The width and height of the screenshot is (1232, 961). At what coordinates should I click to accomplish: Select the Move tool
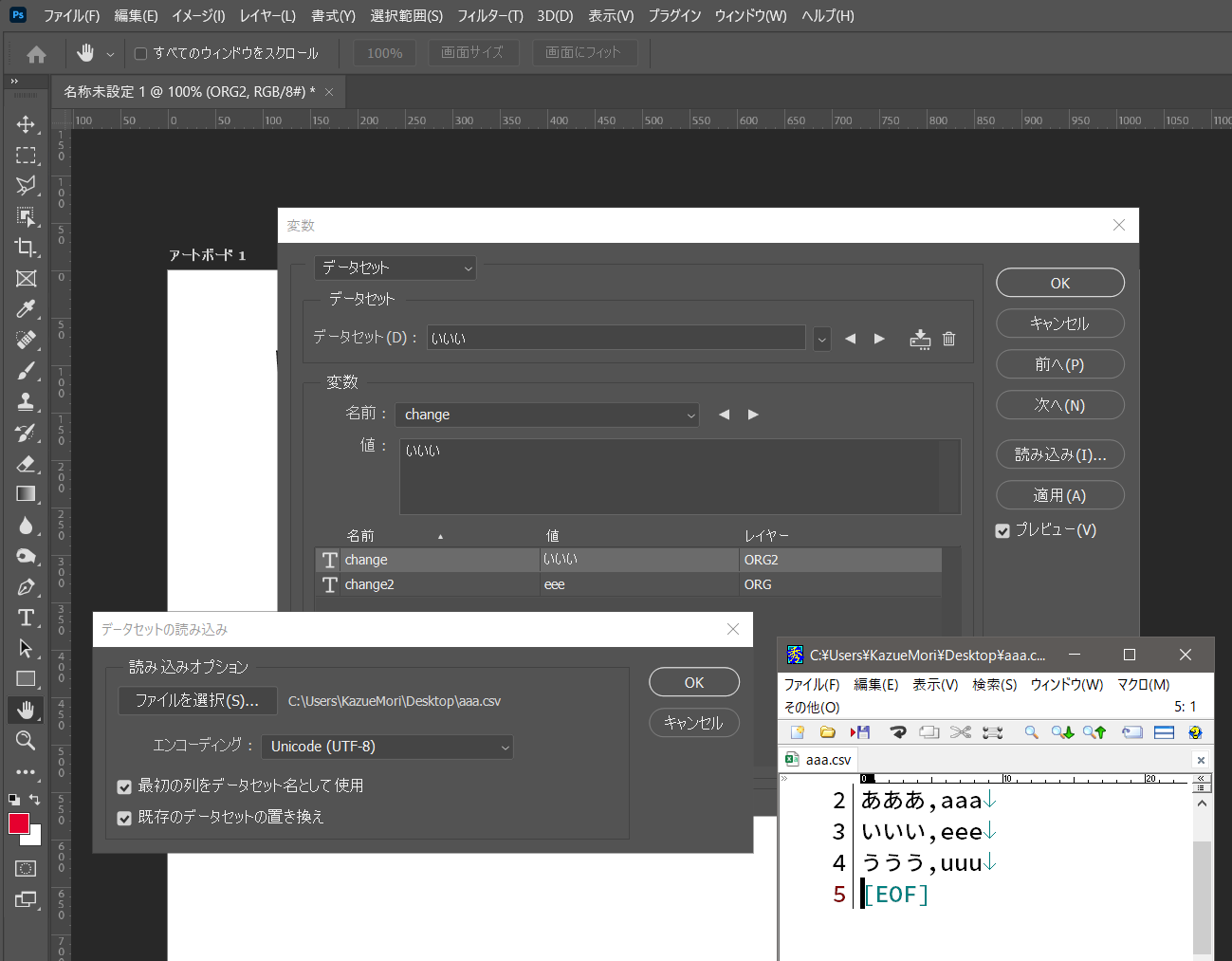[x=25, y=123]
